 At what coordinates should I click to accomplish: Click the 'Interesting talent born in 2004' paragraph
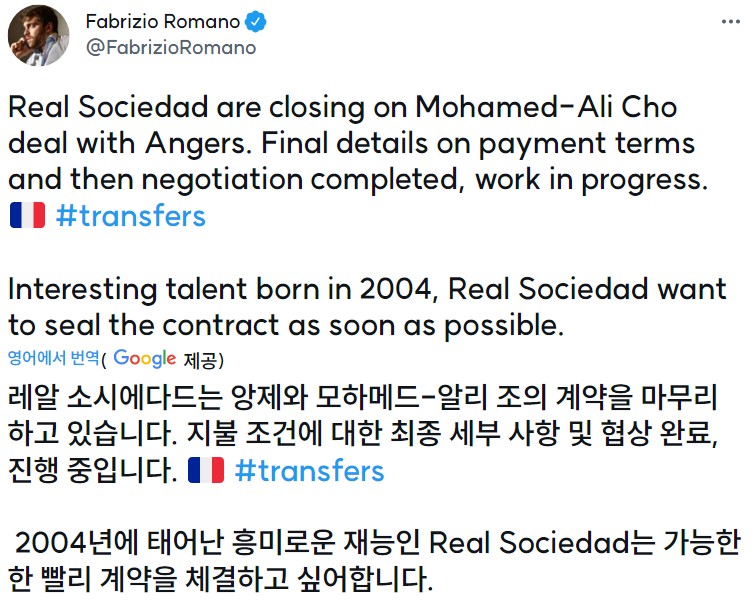[367, 307]
